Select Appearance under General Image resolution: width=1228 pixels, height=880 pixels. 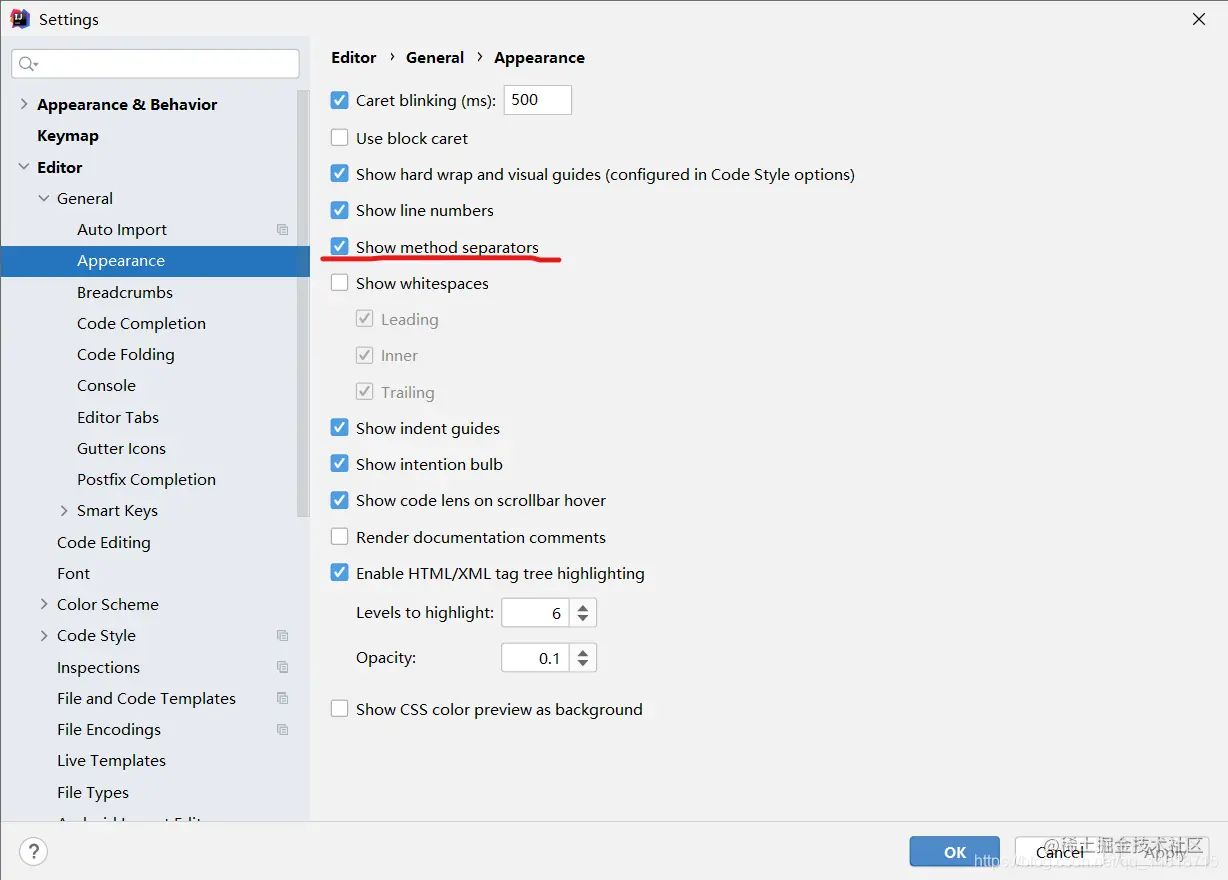tap(121, 260)
